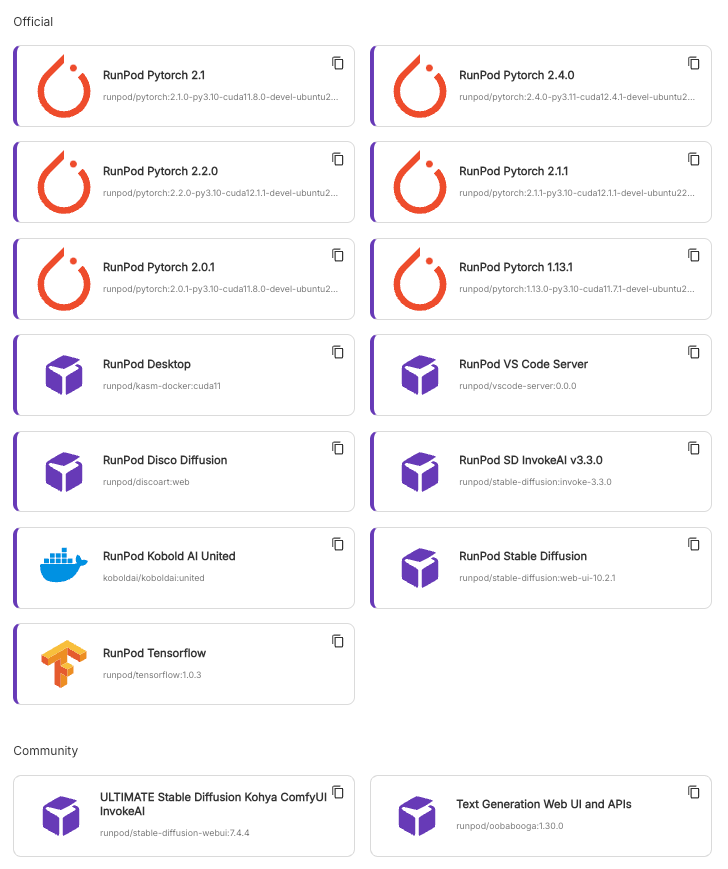
Task: Click the Text Generation Web UI and APIs title
Action: pyautogui.click(x=543, y=804)
